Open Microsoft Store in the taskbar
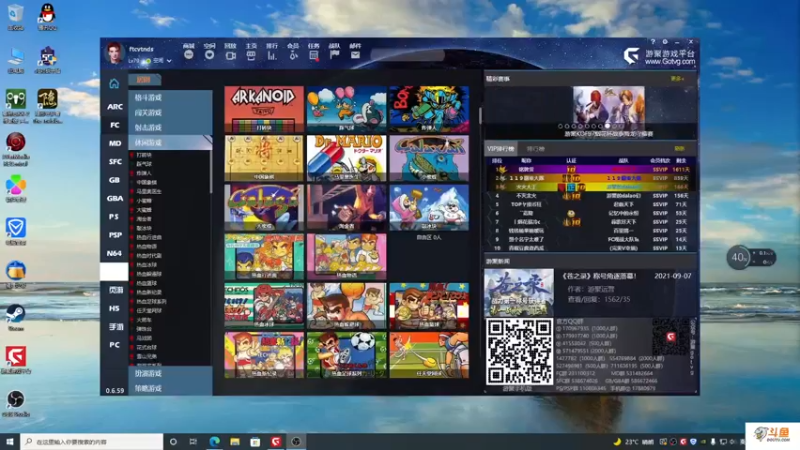Screen dimensions: 800x450 (255, 441)
